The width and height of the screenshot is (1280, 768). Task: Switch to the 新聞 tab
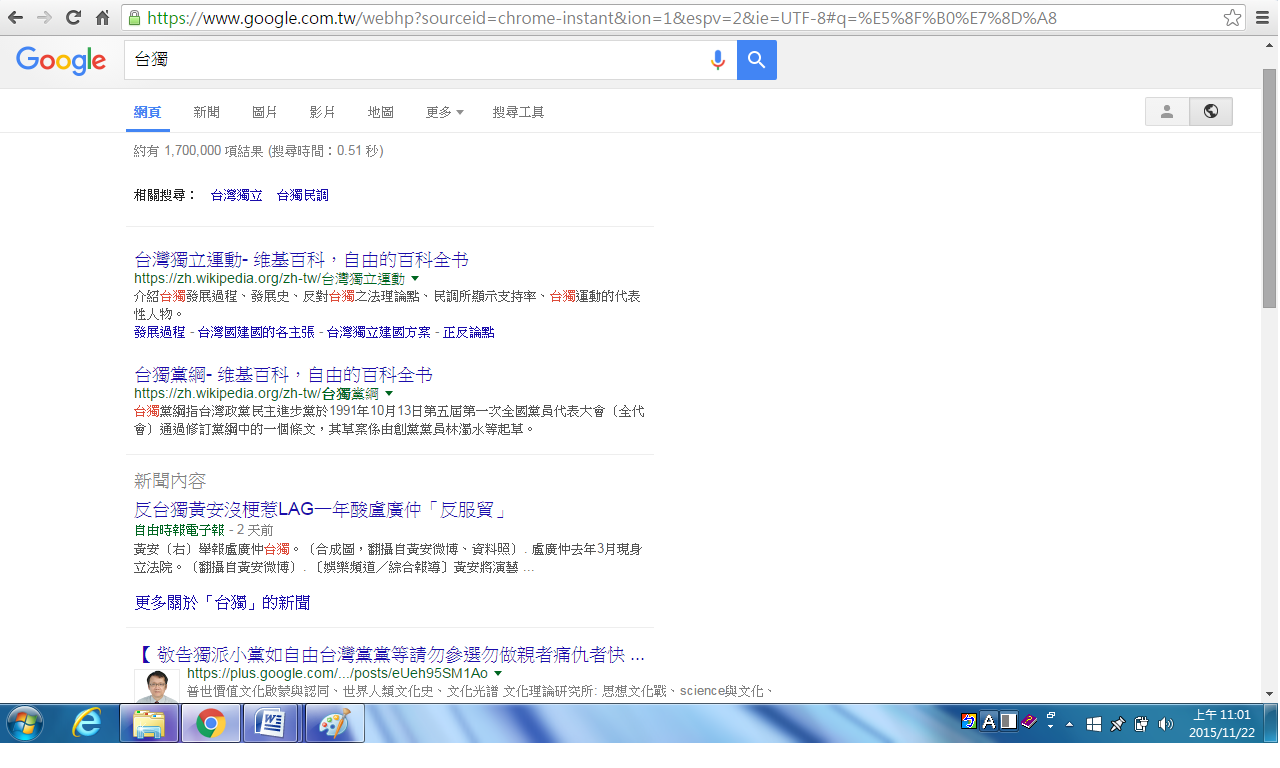coord(206,112)
